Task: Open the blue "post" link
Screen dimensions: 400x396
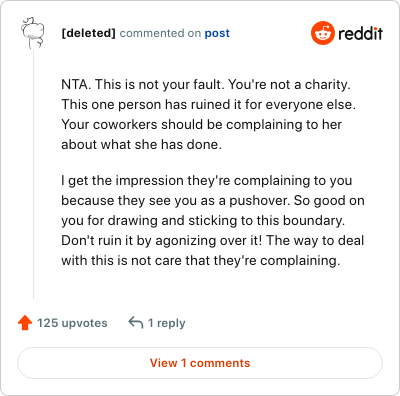Action: click(x=217, y=33)
